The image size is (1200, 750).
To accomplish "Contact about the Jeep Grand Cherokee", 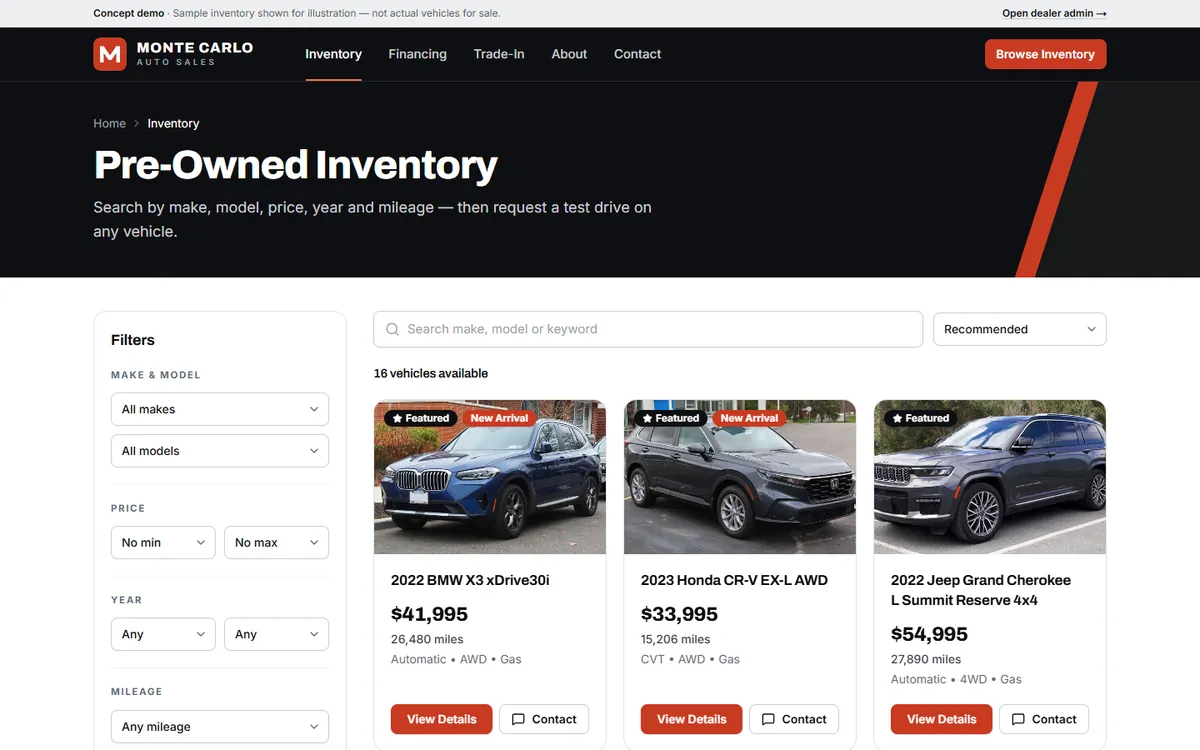I will (1044, 719).
